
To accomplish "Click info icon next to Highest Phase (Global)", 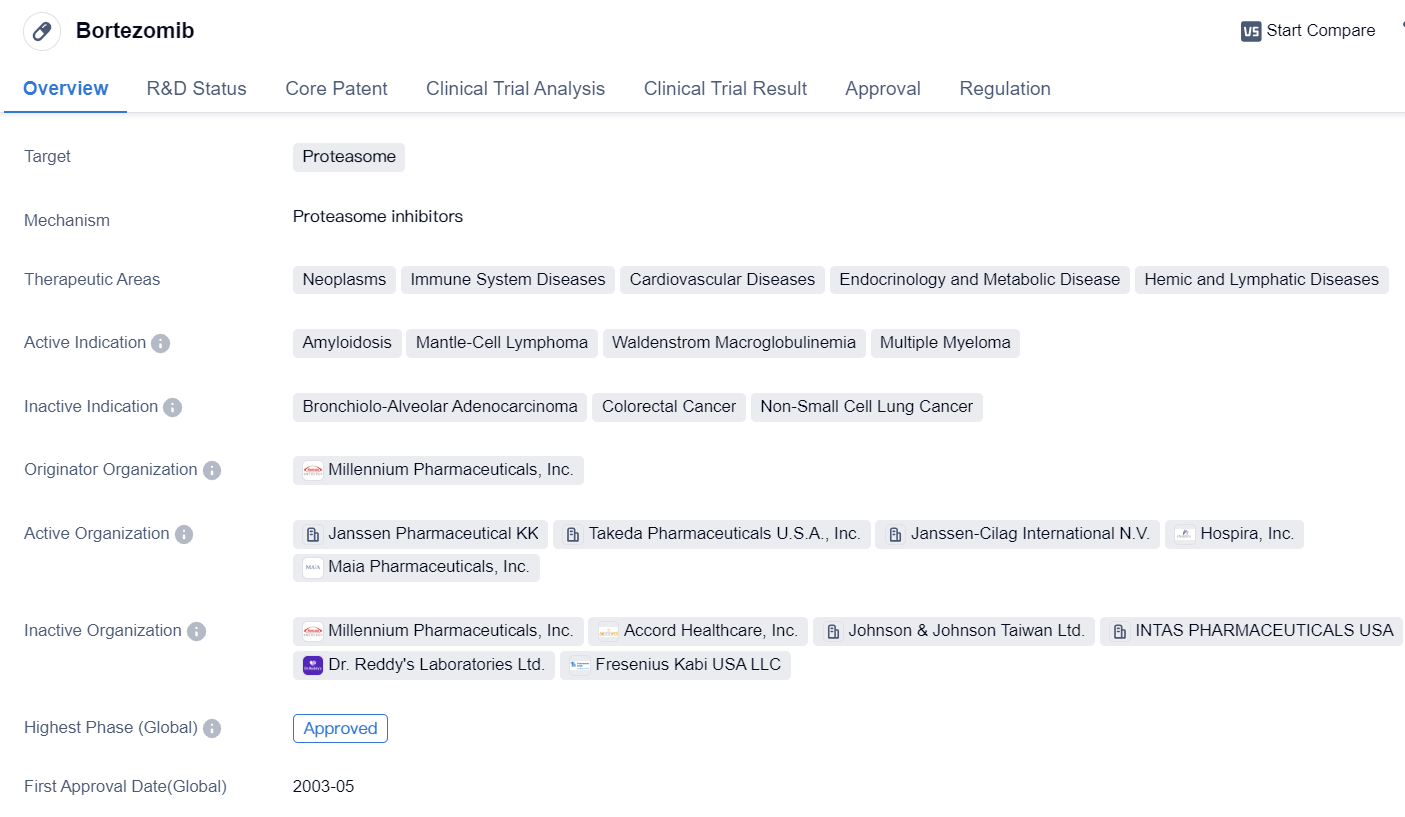I will [x=212, y=728].
